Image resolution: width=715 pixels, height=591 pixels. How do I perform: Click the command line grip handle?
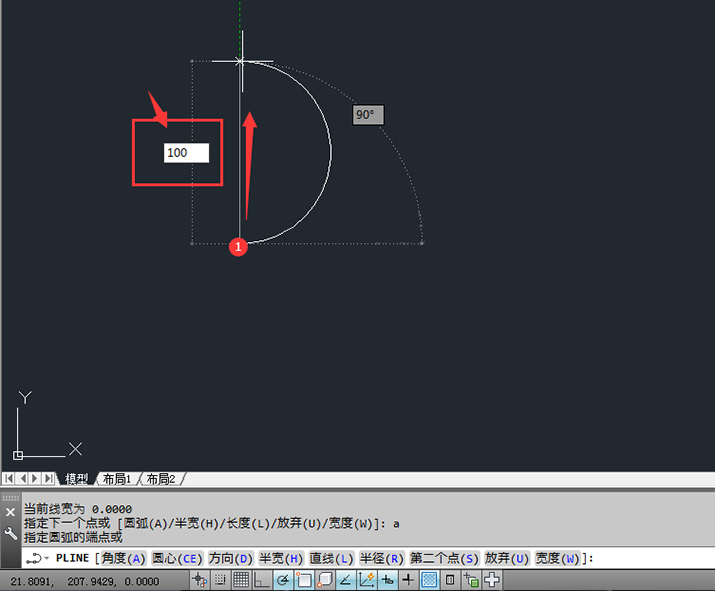10,498
